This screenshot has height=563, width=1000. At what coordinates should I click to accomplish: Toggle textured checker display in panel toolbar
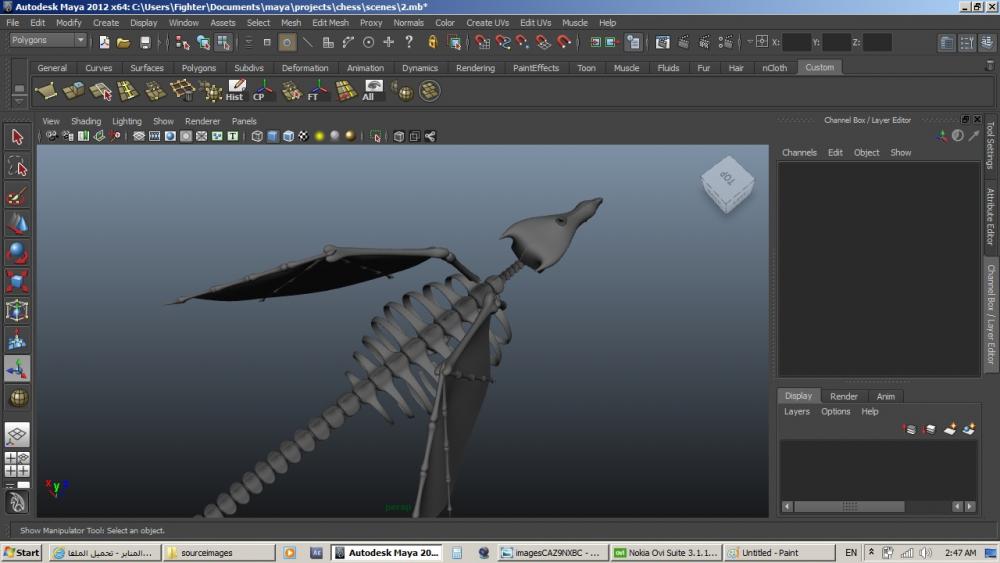pyautogui.click(x=303, y=136)
